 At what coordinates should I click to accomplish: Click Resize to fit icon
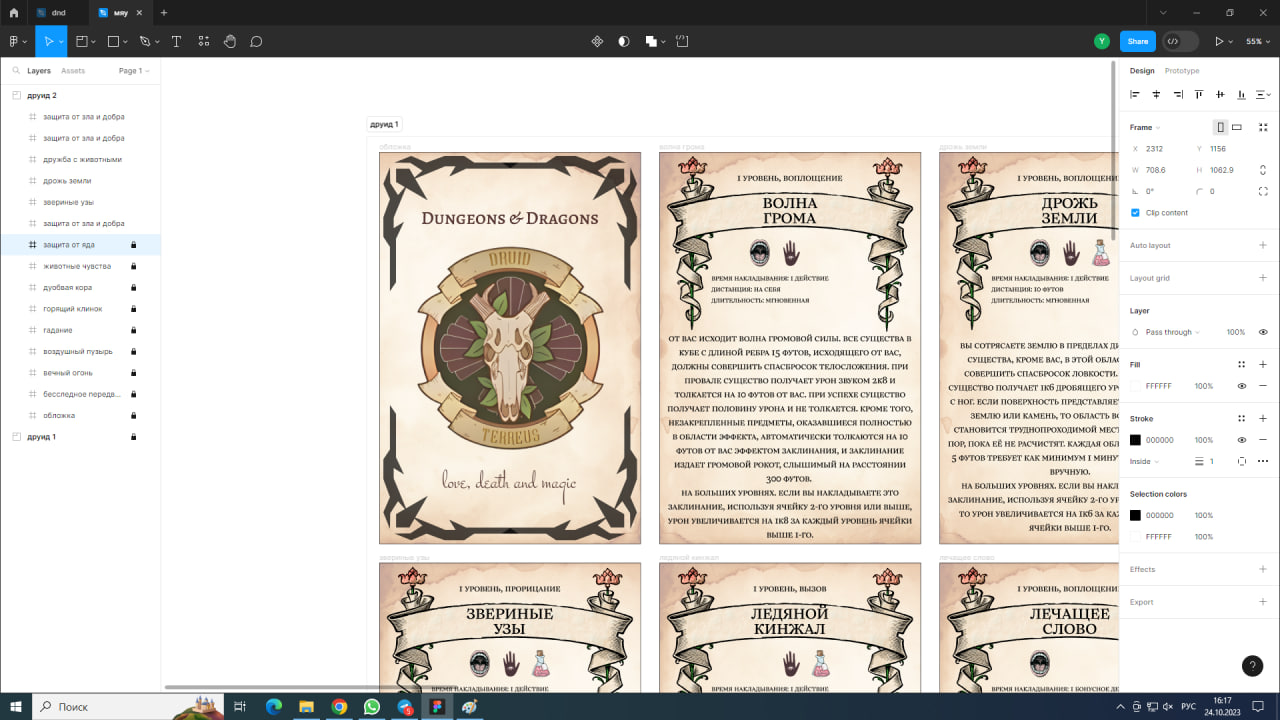(1263, 127)
